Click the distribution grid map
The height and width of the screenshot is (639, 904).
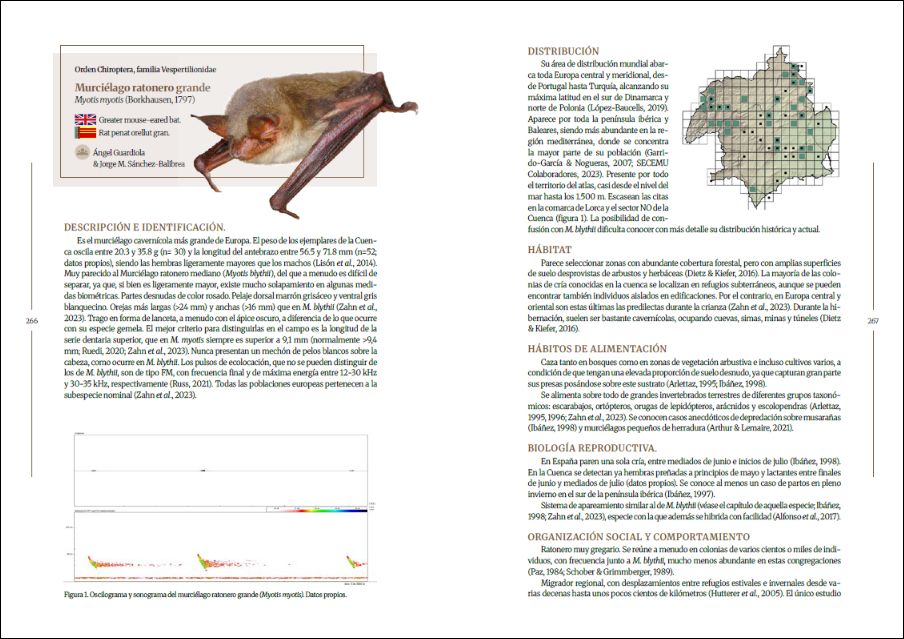760,127
